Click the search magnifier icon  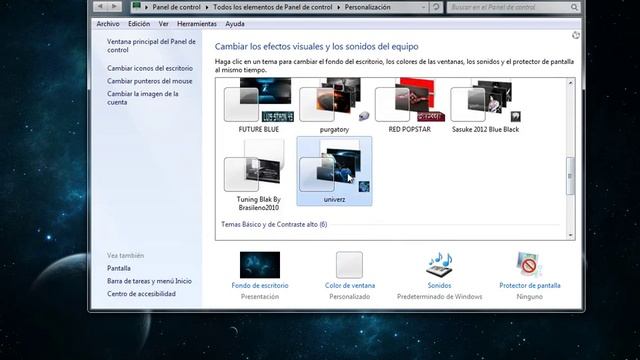[574, 7]
